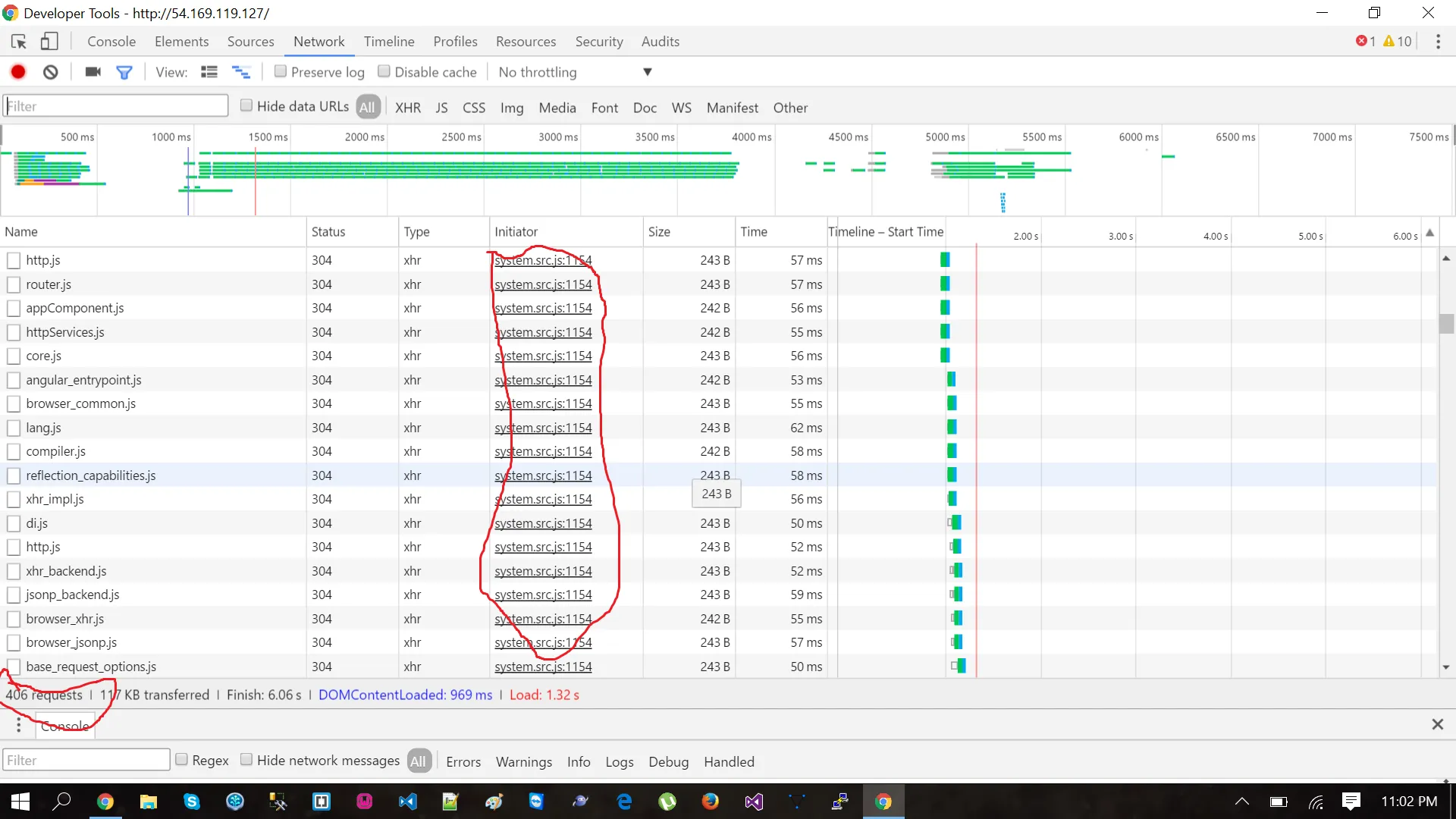Open the Security tab
This screenshot has width=1456, height=819.
click(598, 42)
